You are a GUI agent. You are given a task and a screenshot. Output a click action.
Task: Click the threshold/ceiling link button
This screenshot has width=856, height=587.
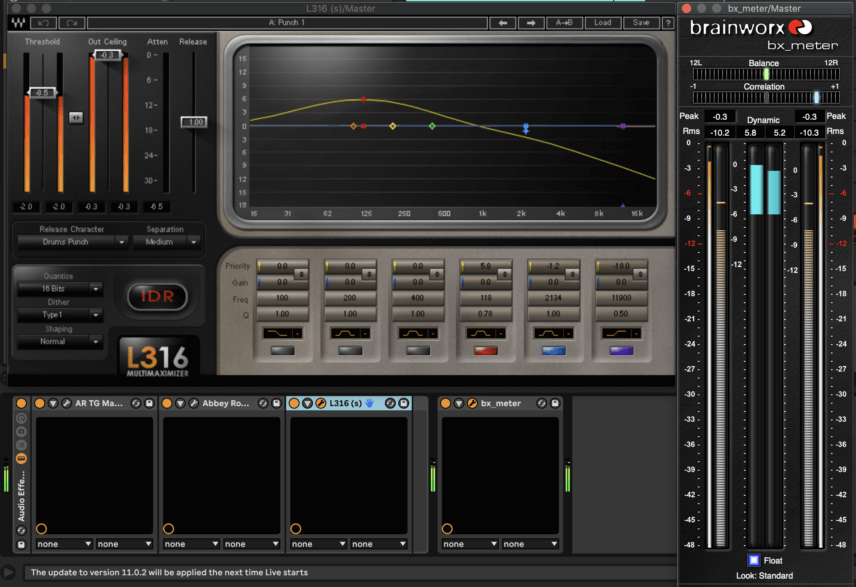pos(76,117)
